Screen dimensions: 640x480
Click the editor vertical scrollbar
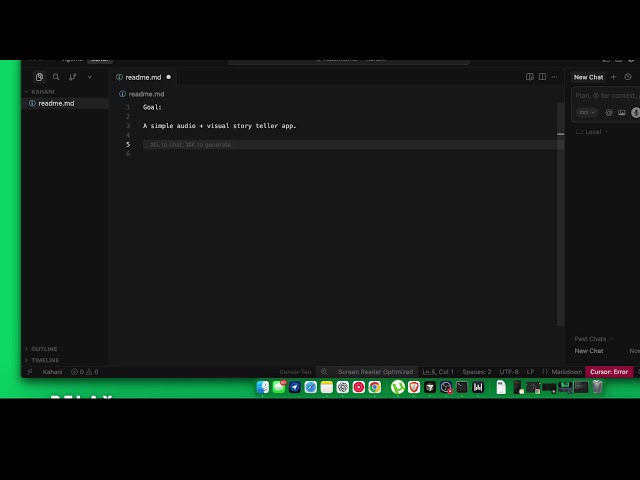point(560,214)
